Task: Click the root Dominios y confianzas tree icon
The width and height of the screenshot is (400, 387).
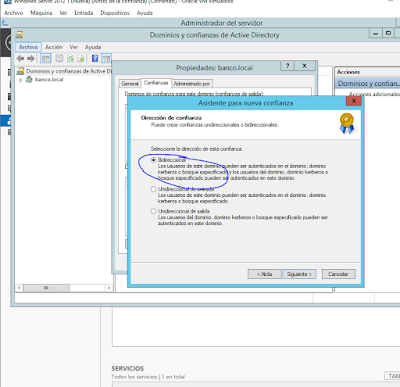Action: click(x=21, y=71)
